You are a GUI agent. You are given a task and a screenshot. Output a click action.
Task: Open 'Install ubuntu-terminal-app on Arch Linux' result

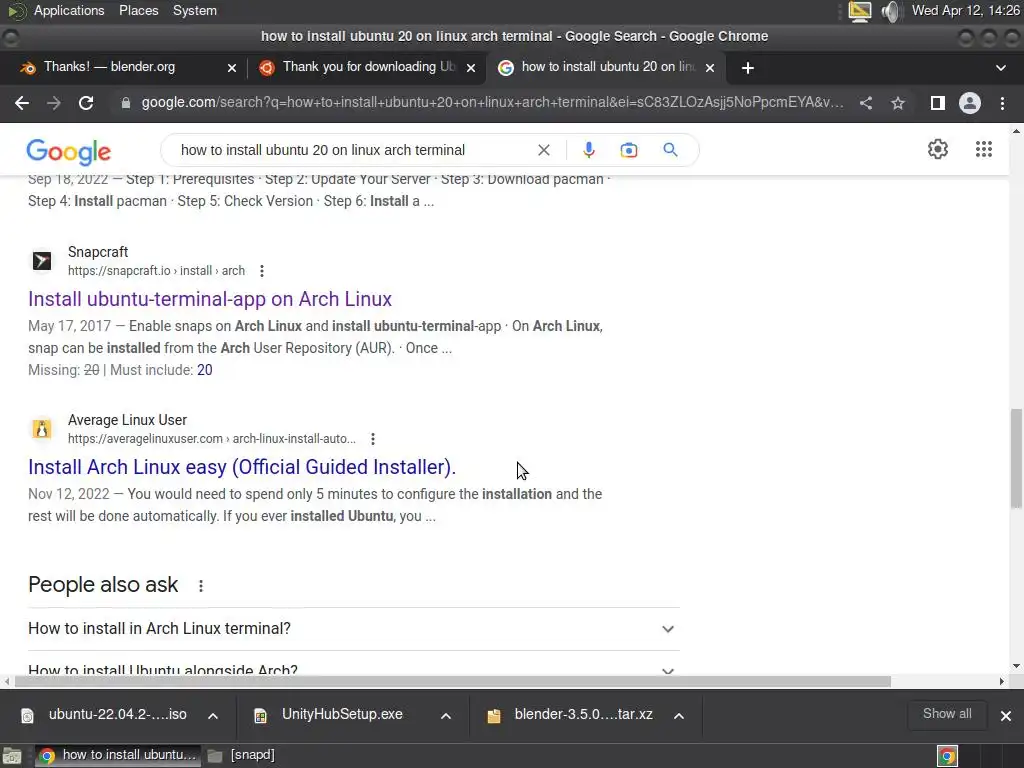[x=210, y=299]
